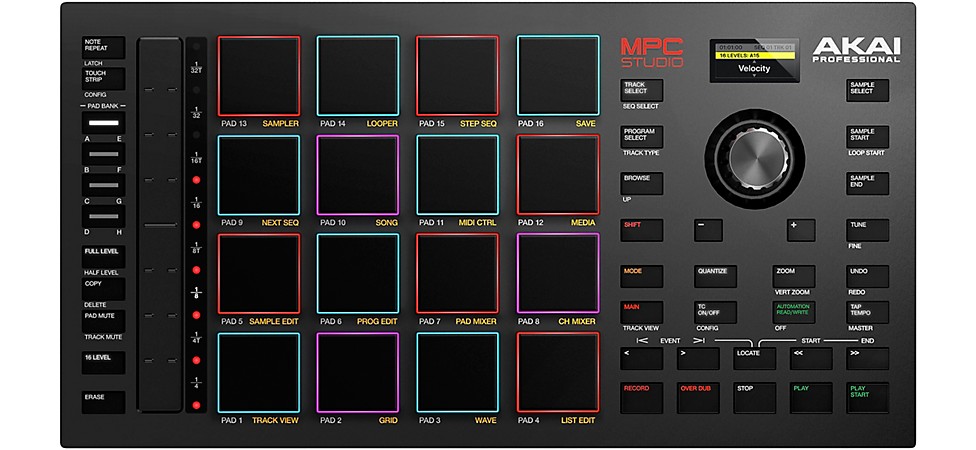The height and width of the screenshot is (450, 976).
Task: Click the Tap Tempo button
Action: 867,312
